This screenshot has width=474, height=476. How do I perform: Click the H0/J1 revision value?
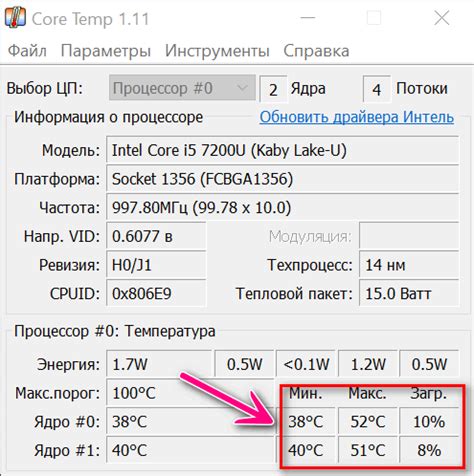click(x=156, y=265)
